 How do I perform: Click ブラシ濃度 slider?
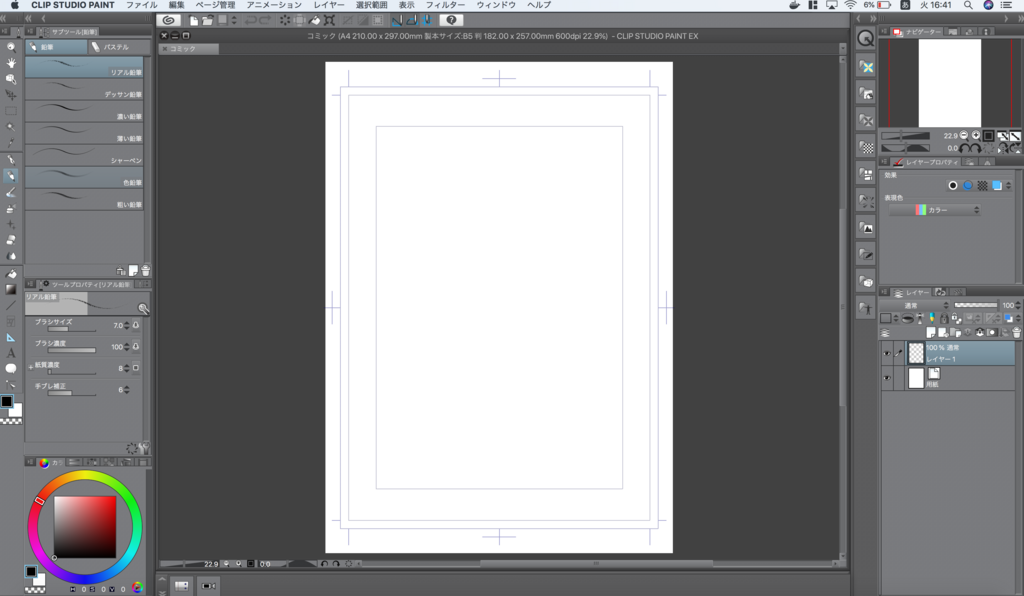[72, 351]
